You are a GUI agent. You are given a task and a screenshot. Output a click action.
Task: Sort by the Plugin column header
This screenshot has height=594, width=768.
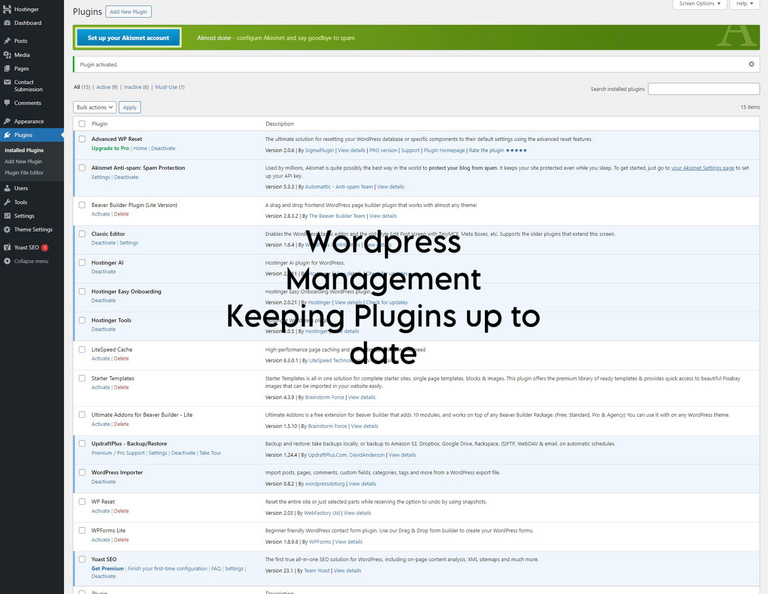(x=99, y=124)
